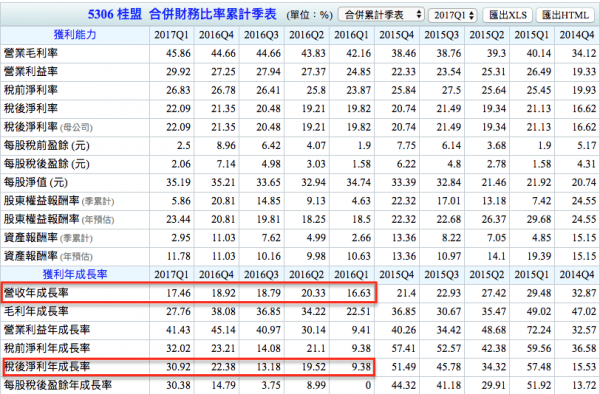Select the 營業毛利率 row label
Viewport: 600px width, 394px height.
point(31,53)
